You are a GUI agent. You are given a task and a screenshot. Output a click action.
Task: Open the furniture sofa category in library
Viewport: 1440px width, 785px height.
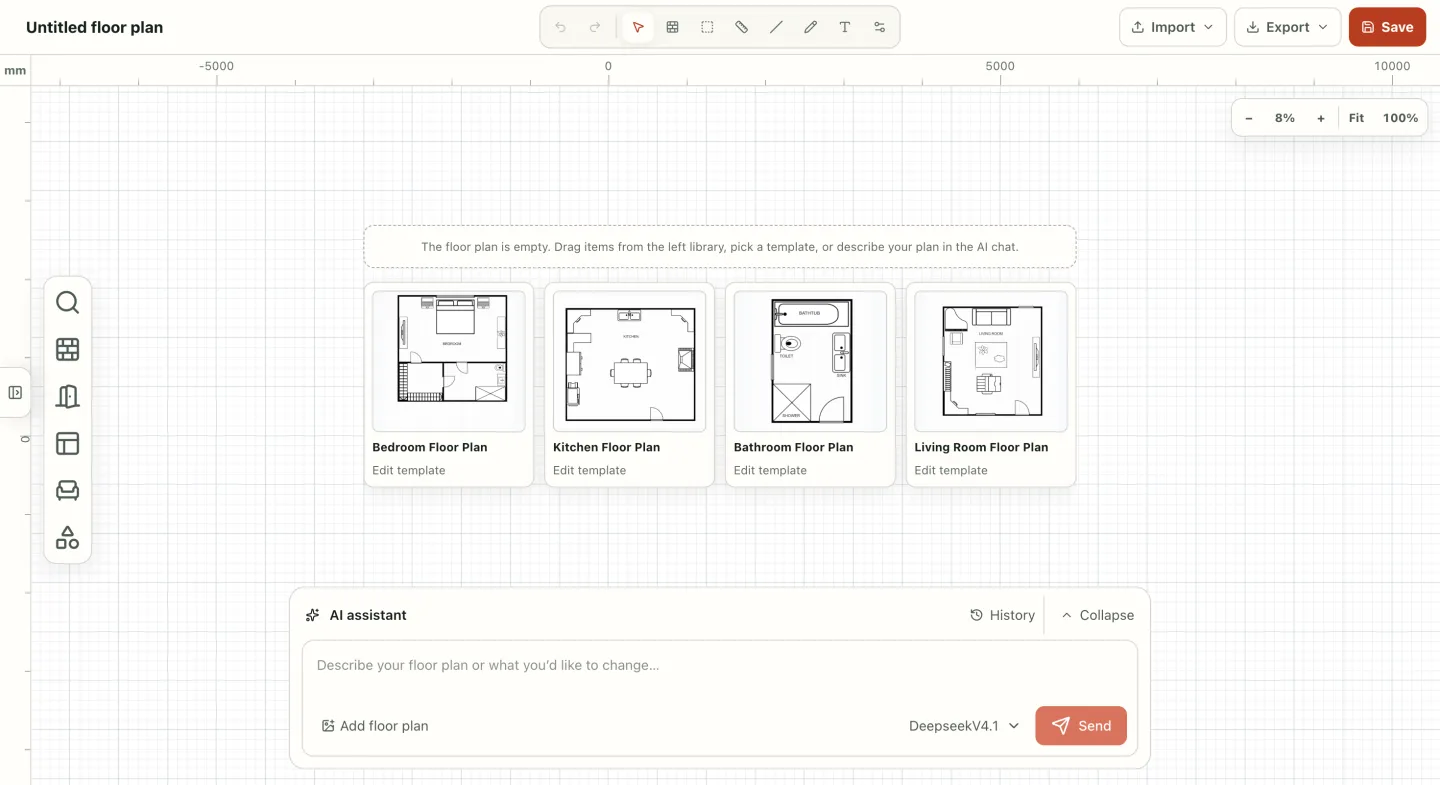click(67, 490)
